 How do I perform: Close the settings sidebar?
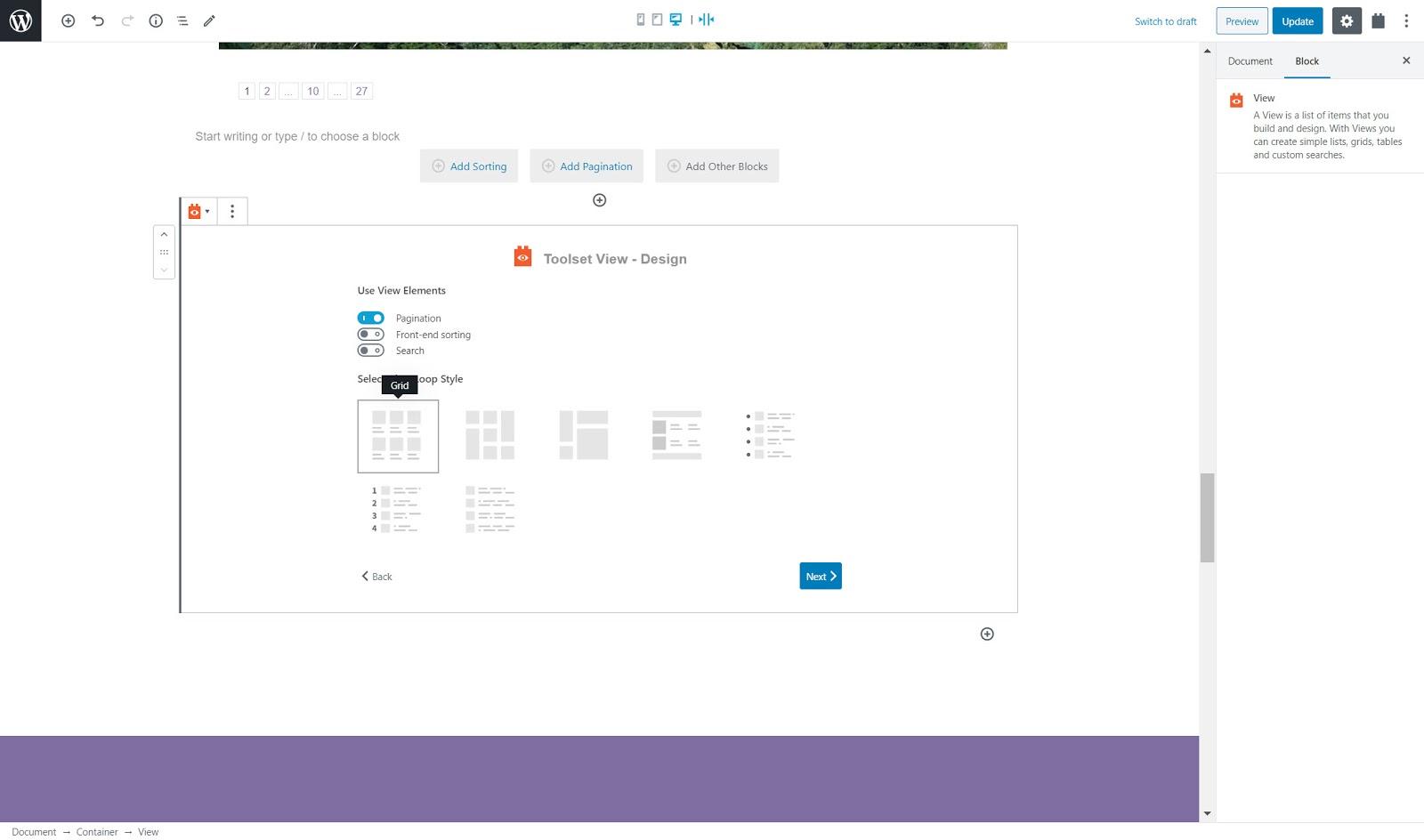[1406, 61]
